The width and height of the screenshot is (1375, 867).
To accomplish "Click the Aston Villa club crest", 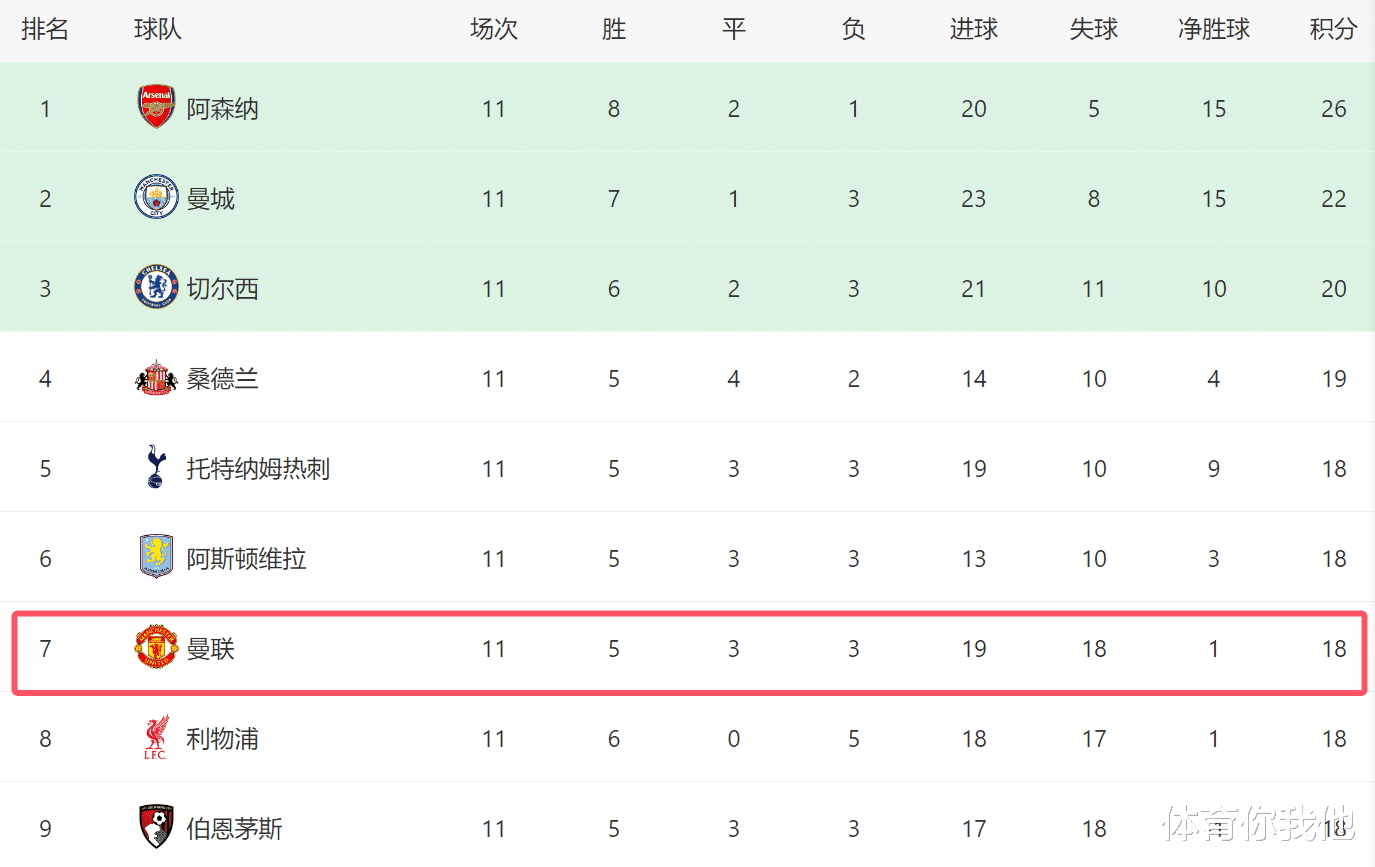I will [x=156, y=558].
